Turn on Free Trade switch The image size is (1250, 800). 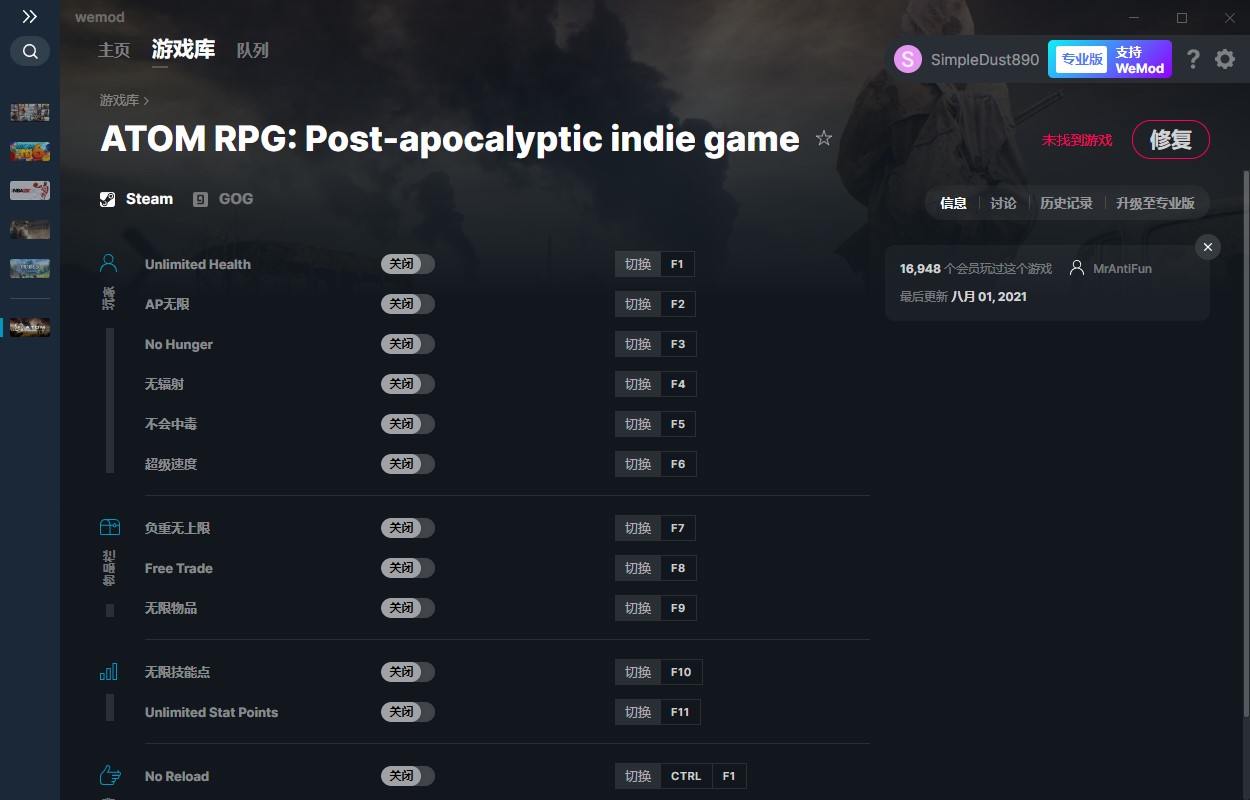[408, 568]
